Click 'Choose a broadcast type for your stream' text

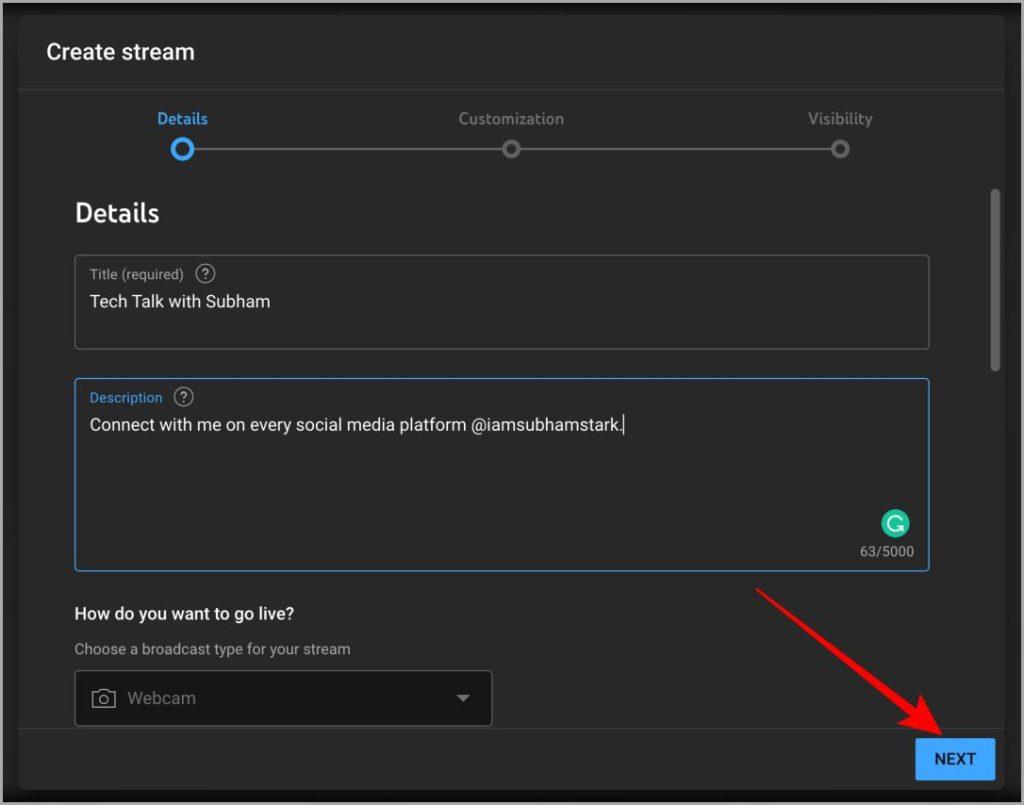212,649
